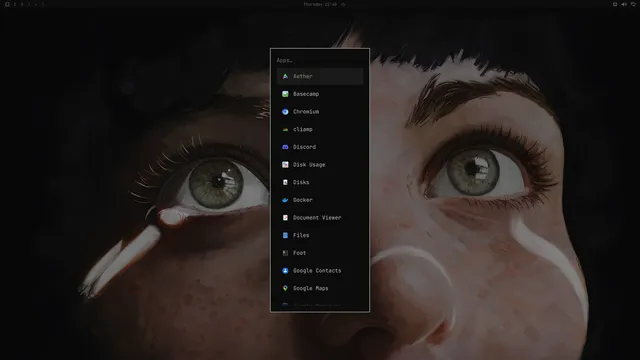
Task: Open Discord from the launcher
Action: [320, 147]
